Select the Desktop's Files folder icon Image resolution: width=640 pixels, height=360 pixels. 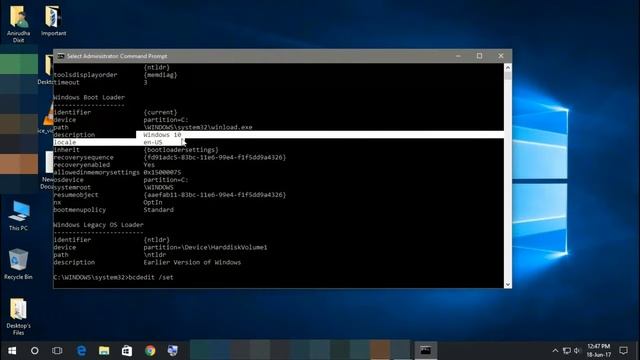coord(18,317)
